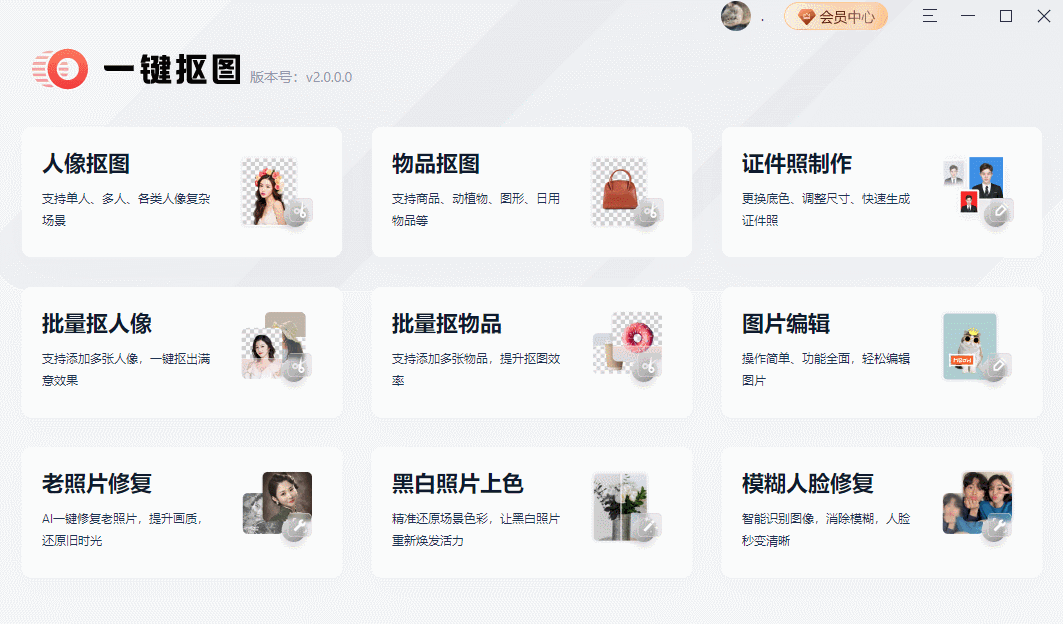Click the cat picture icon in 图片编辑
The width and height of the screenshot is (1063, 624).
[x=976, y=348]
